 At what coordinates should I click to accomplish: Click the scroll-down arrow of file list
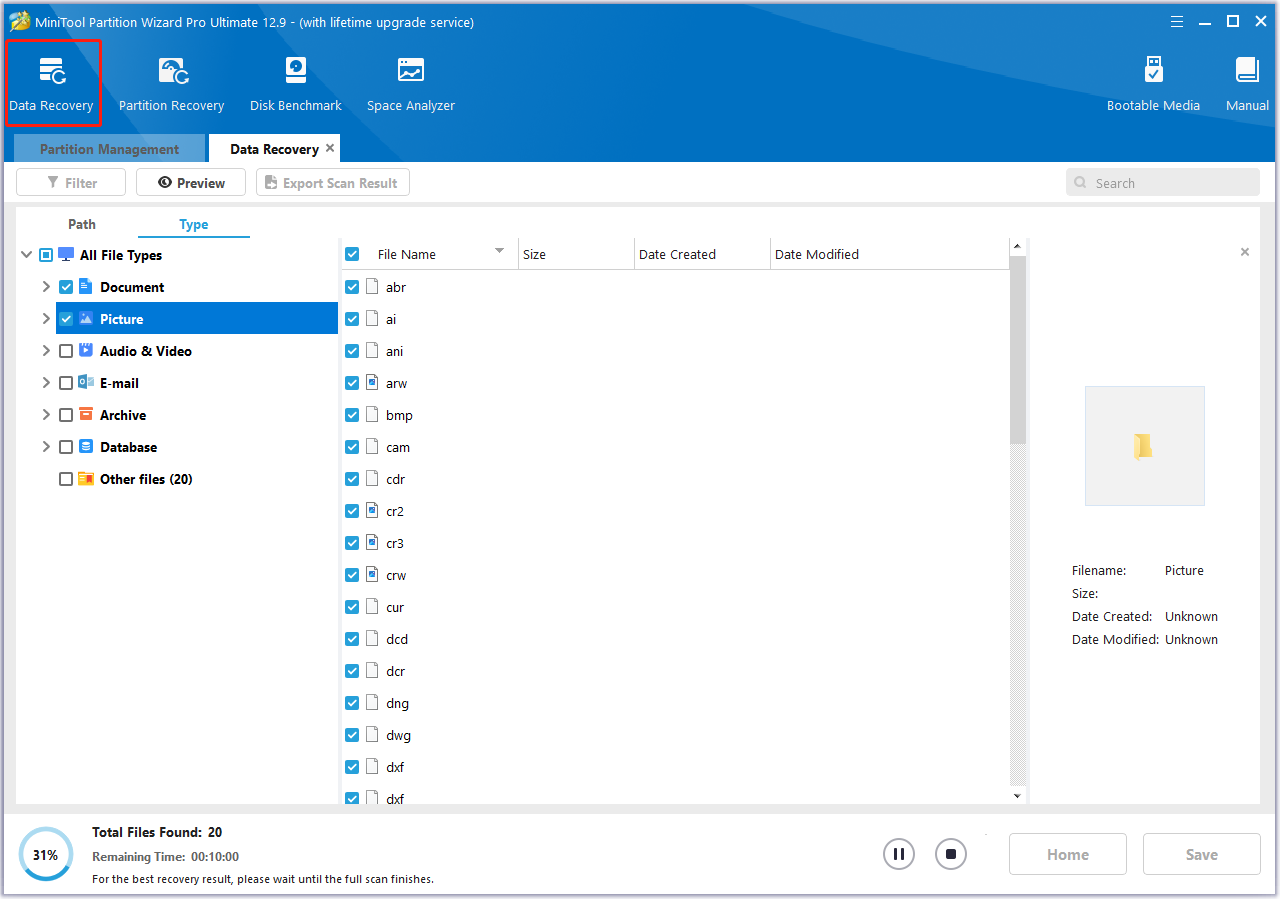point(1018,796)
